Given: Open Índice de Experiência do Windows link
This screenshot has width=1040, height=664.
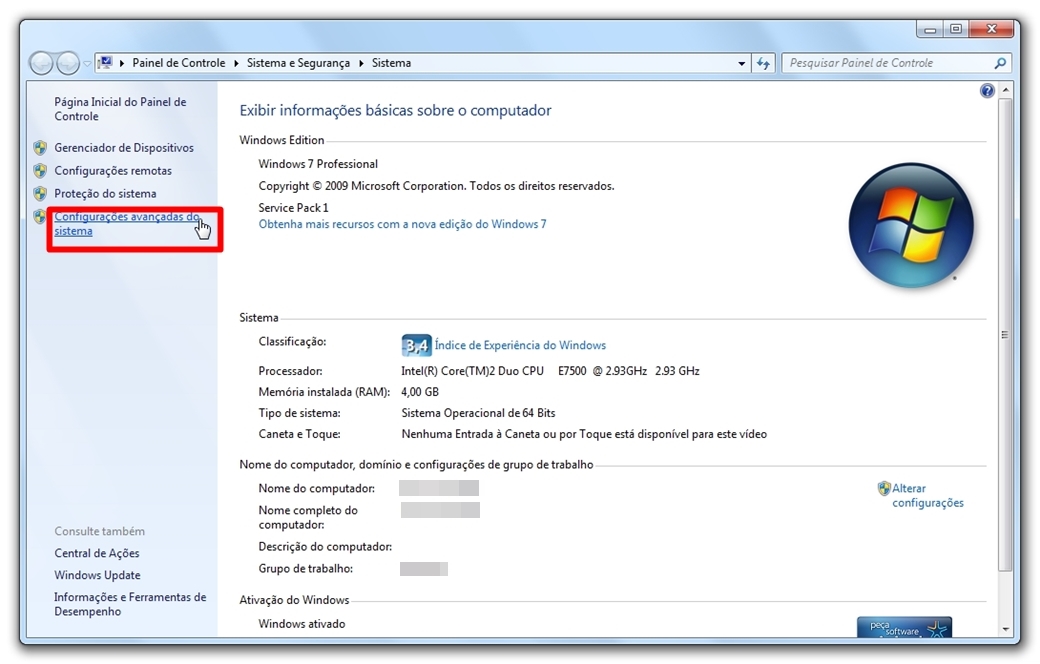Looking at the screenshot, I should coord(520,346).
